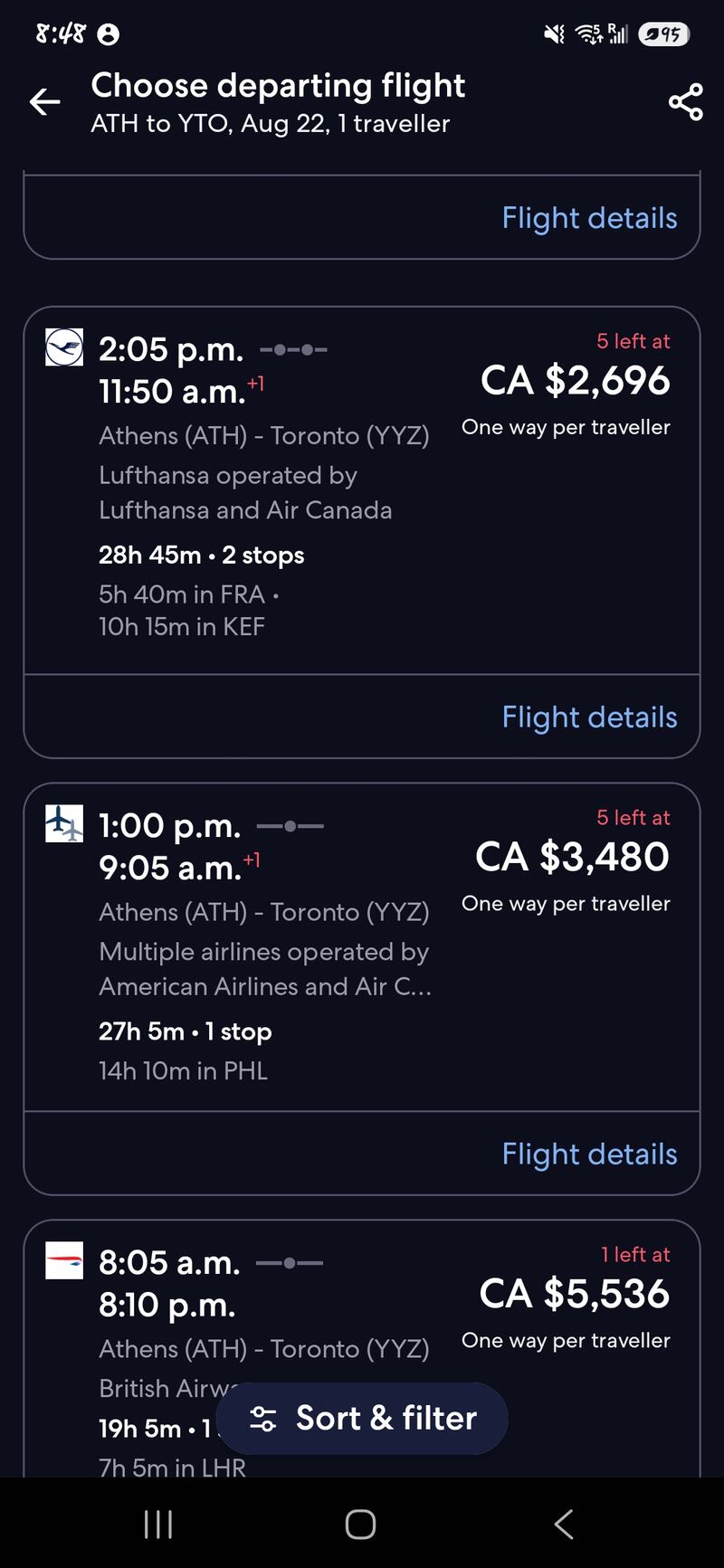This screenshot has height=1568, width=724.
Task: Select the 1:00 p.m. American Airlines flight
Action: [x=362, y=947]
